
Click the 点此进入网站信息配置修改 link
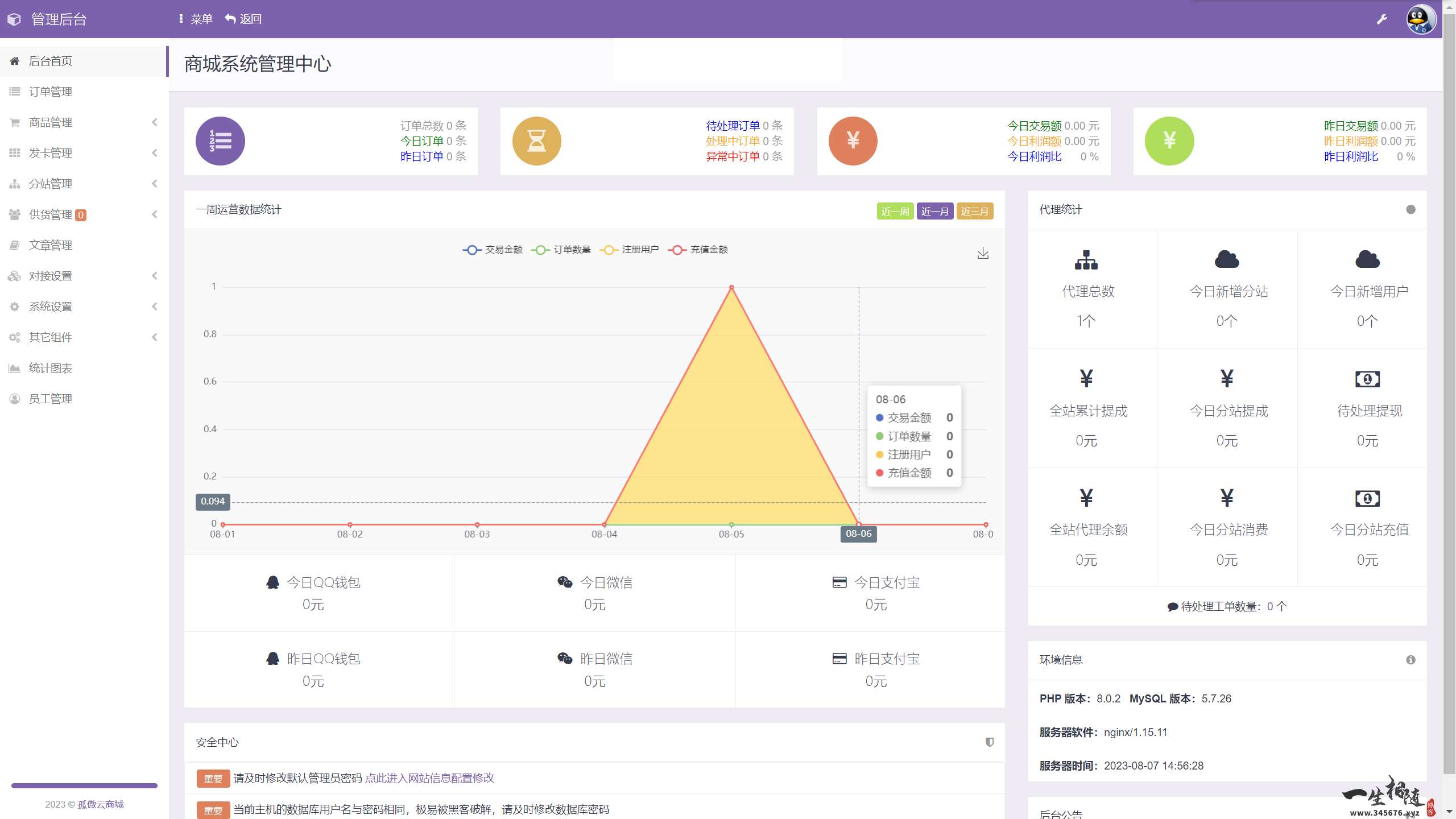click(x=429, y=778)
